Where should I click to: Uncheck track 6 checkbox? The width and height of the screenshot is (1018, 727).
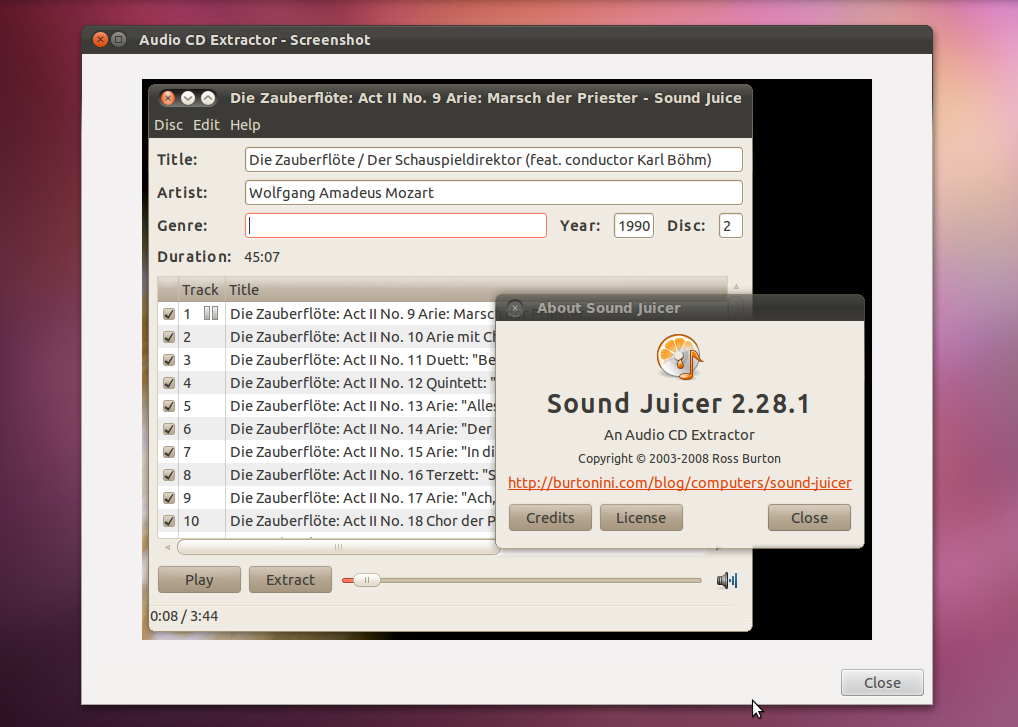coord(169,429)
